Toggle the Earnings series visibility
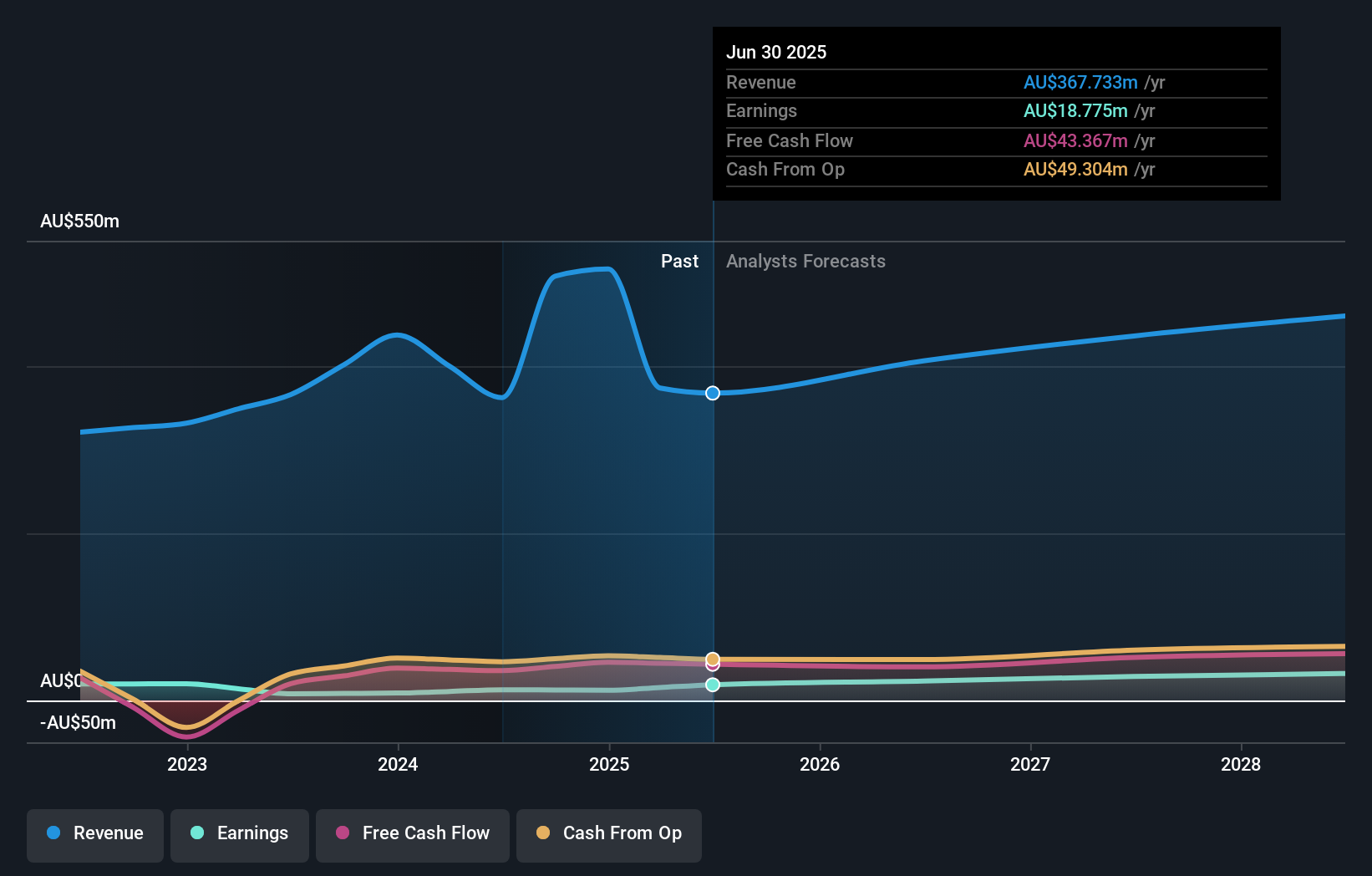The height and width of the screenshot is (876, 1372). [239, 833]
